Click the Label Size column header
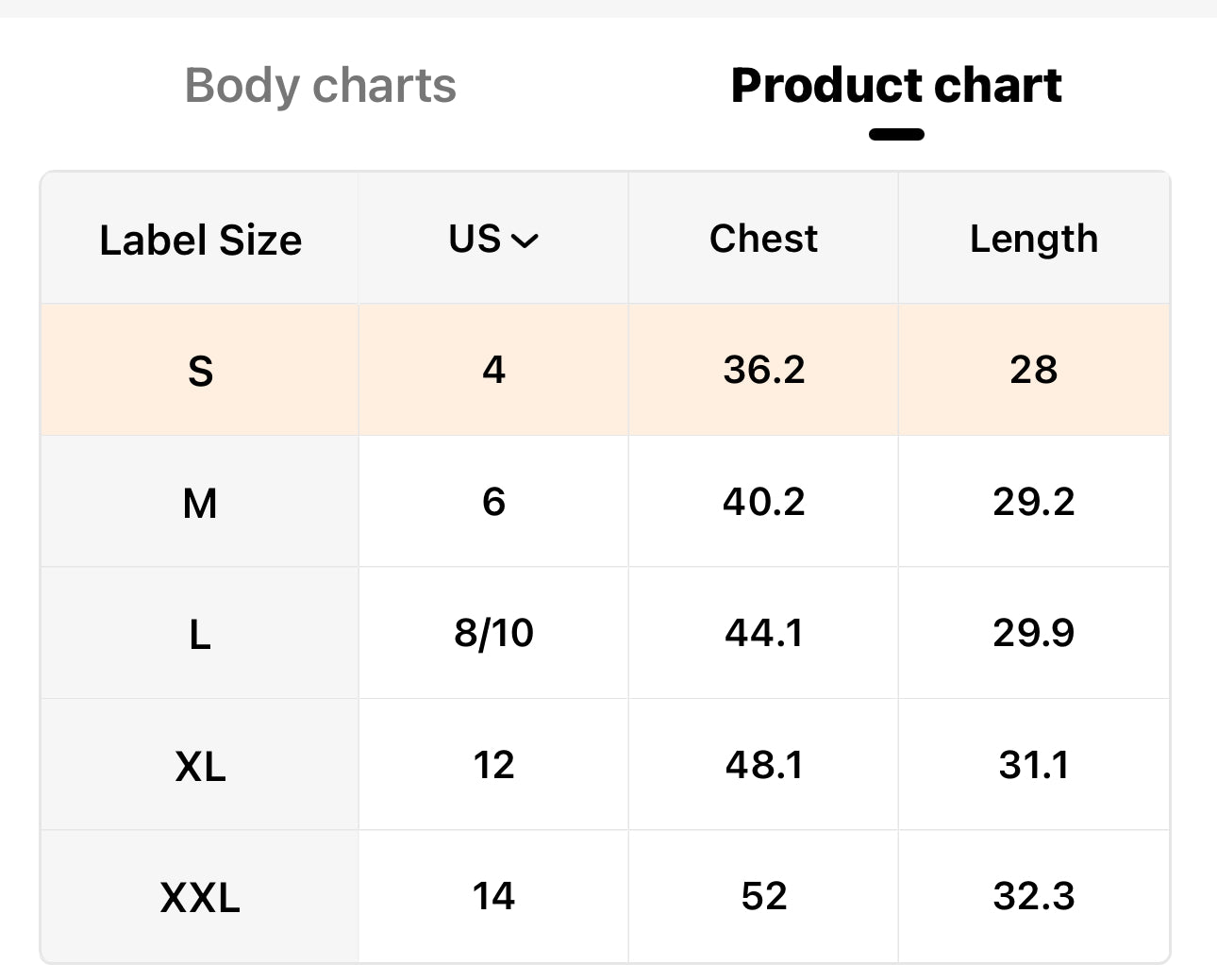This screenshot has height=980, width=1217. 200,240
